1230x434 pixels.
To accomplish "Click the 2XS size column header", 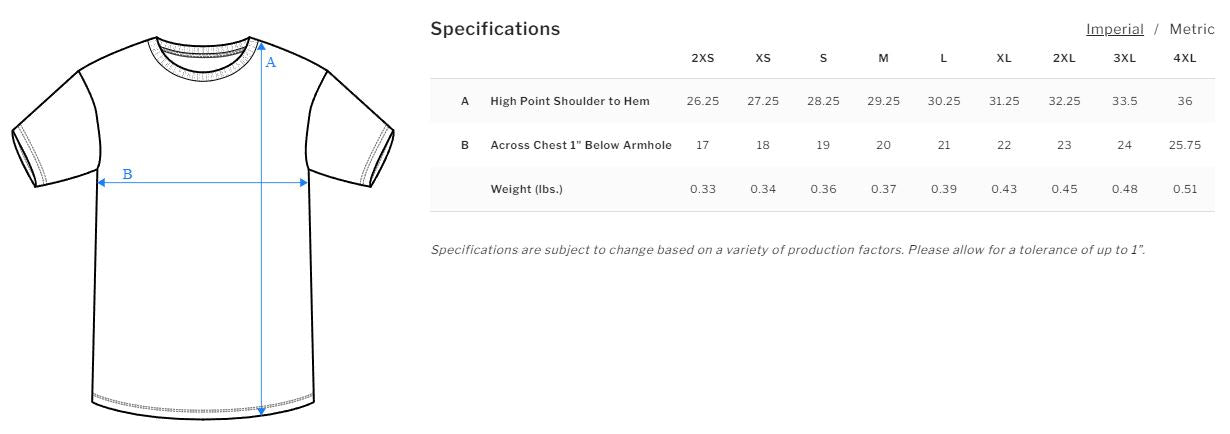I will tap(703, 58).
